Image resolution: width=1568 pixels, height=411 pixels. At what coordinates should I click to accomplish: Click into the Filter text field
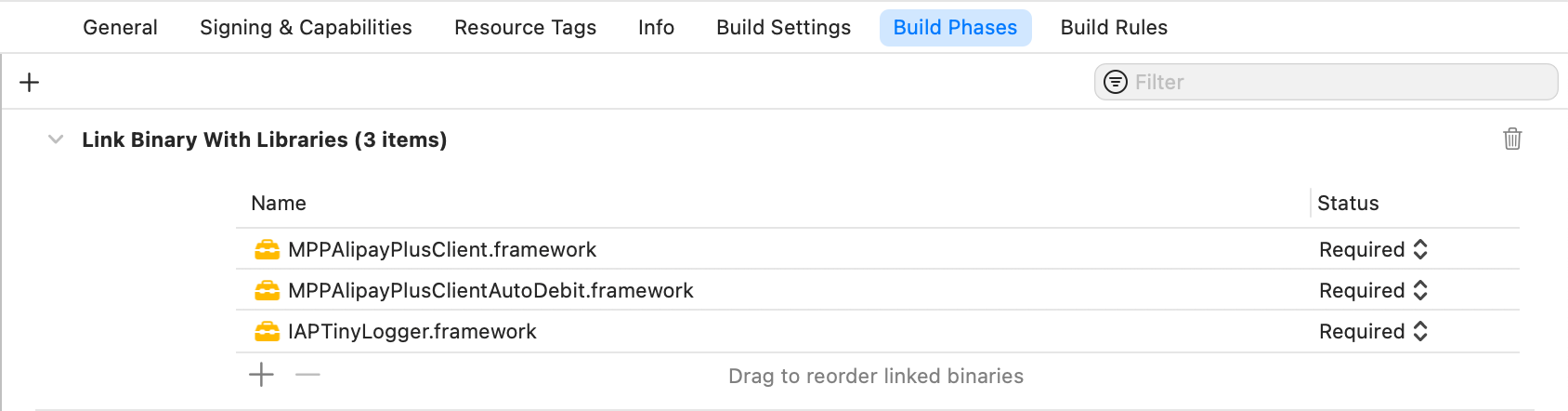point(1338,82)
